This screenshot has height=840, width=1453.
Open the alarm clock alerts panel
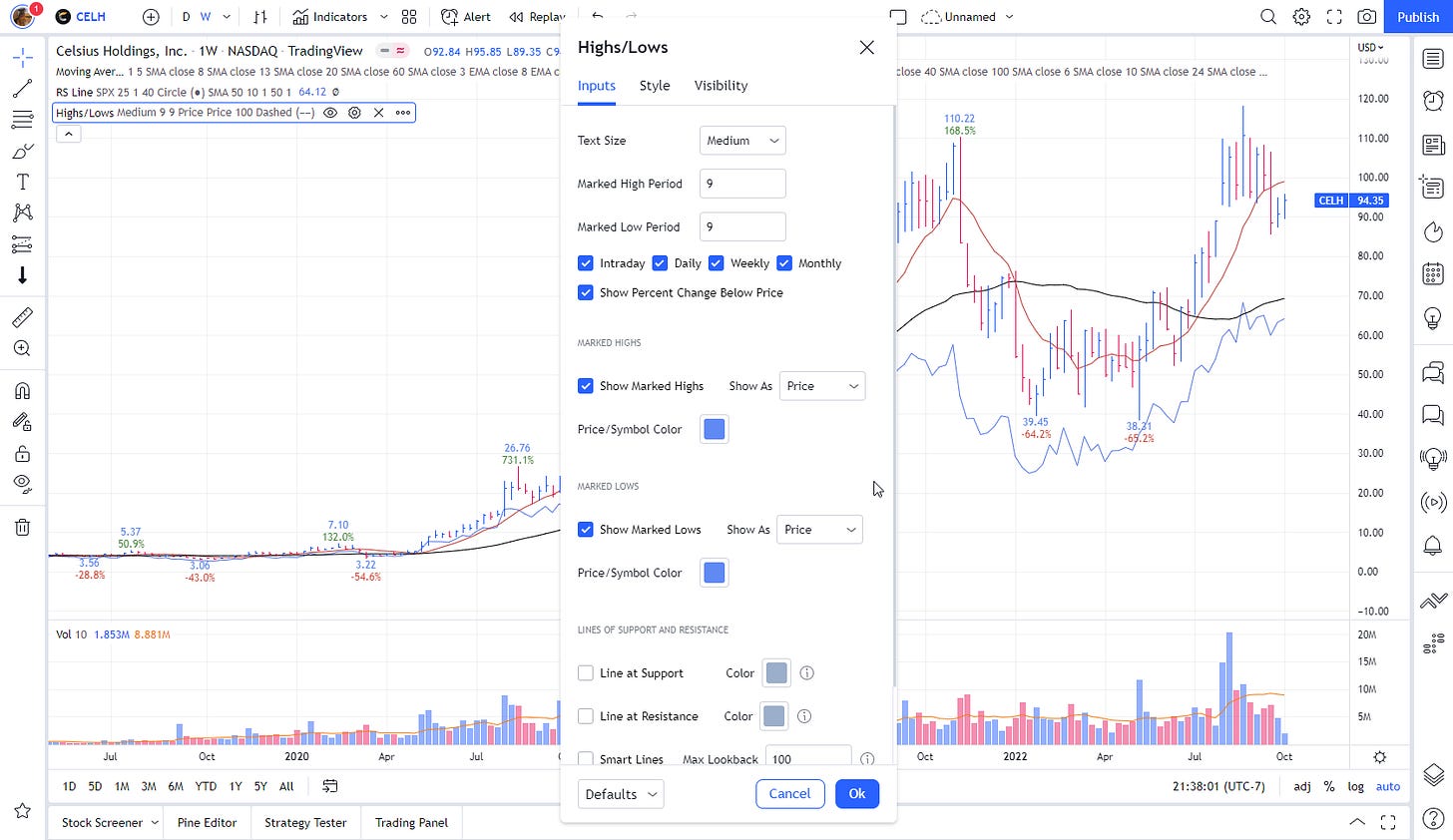point(1433,101)
